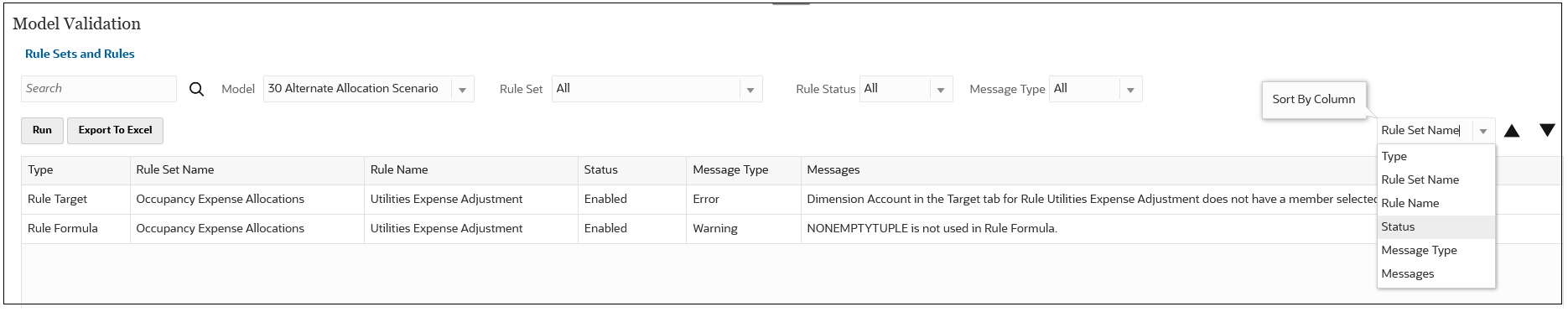Sort ascending with the up triangle
1568x312 pixels.
(x=1512, y=130)
